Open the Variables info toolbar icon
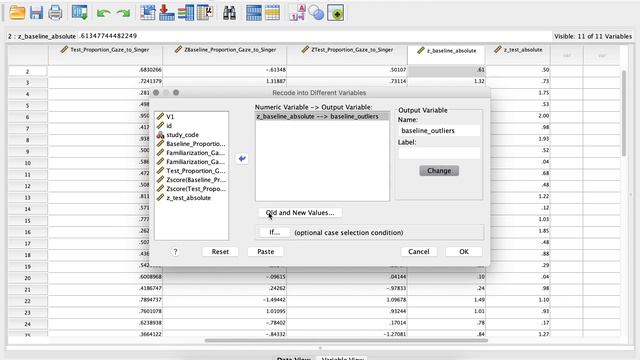Image resolution: width=640 pixels, height=360 pixels. 186,13
